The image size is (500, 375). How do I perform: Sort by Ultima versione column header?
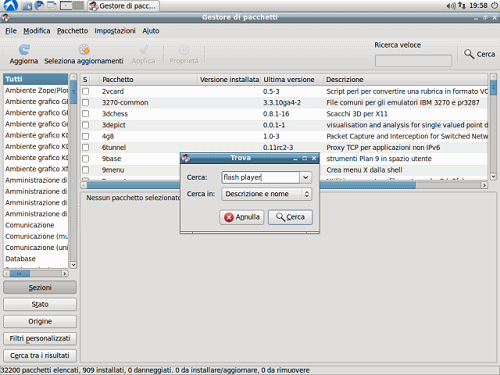(292, 80)
